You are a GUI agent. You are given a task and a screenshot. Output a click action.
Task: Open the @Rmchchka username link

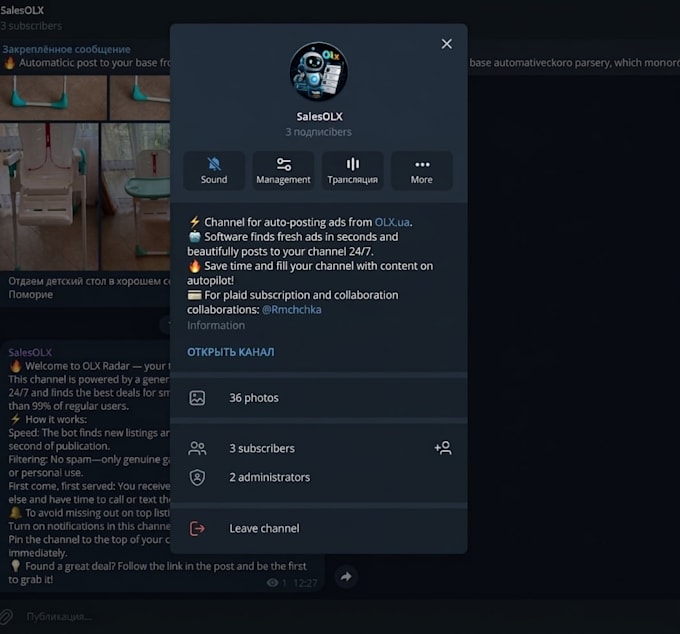click(x=292, y=310)
